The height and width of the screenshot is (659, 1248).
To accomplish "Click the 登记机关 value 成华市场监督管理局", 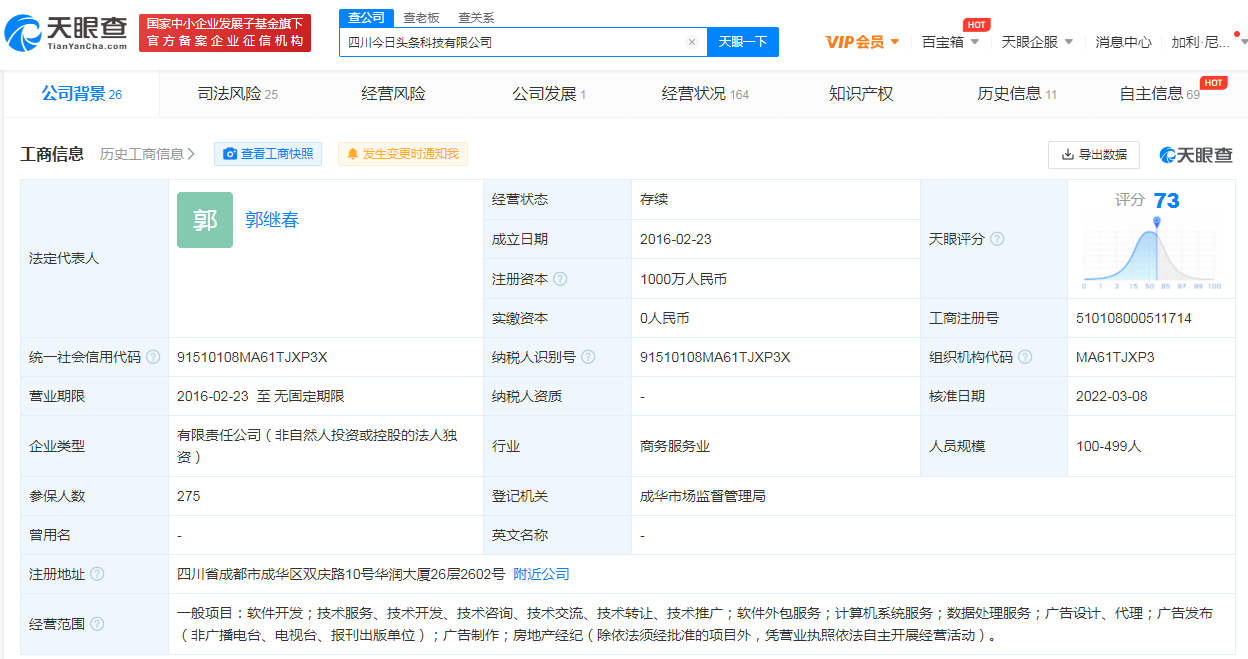I will point(703,496).
